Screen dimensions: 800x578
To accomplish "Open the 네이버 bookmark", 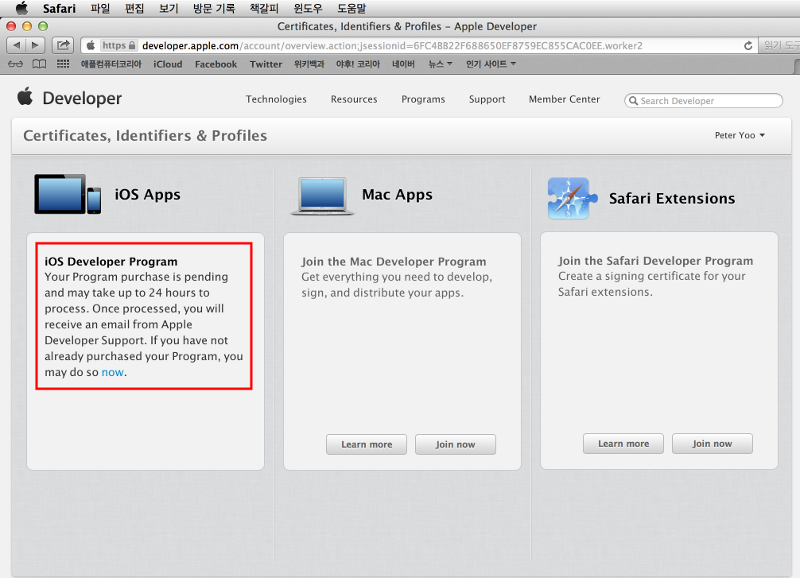I will [x=403, y=64].
